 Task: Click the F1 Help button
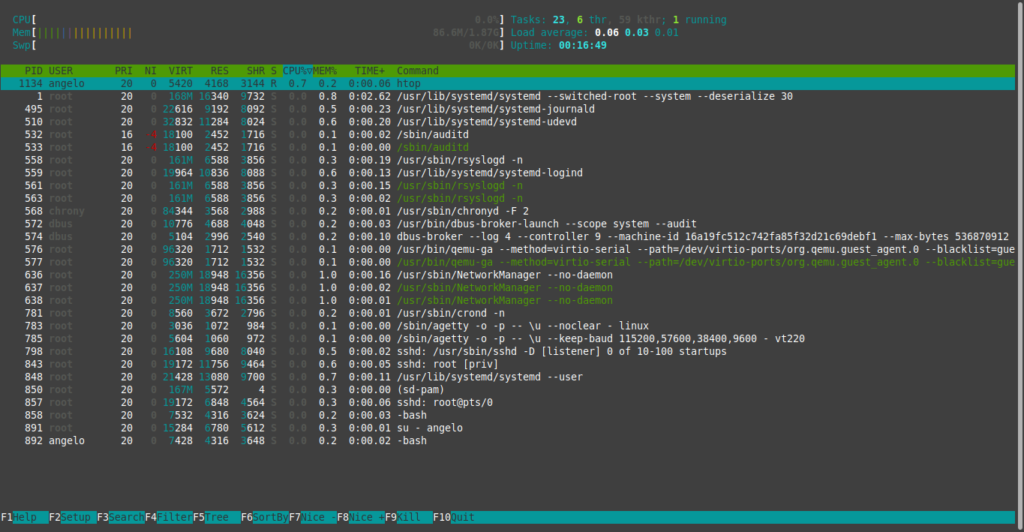[x=24, y=518]
